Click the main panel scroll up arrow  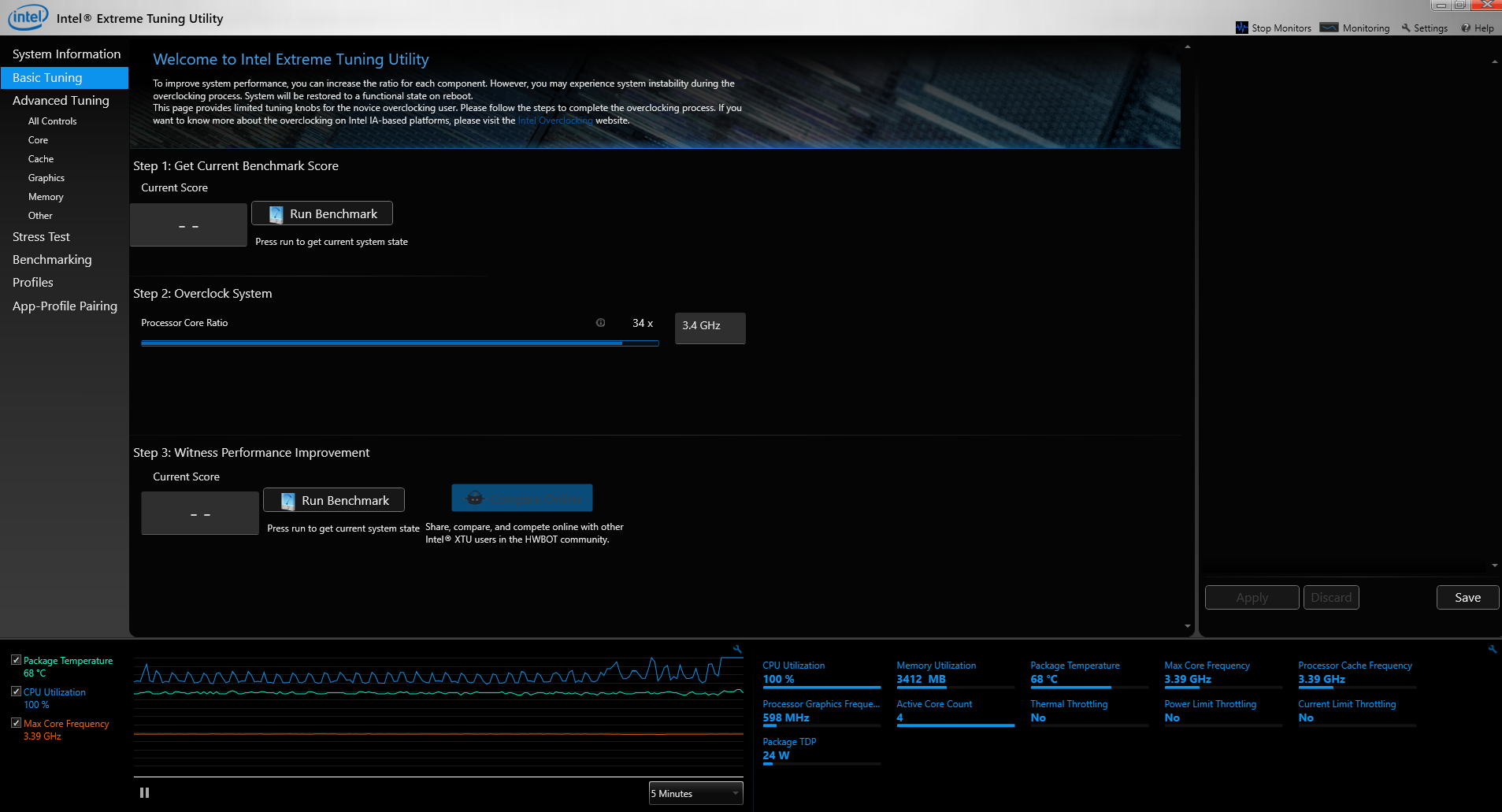click(x=1188, y=47)
